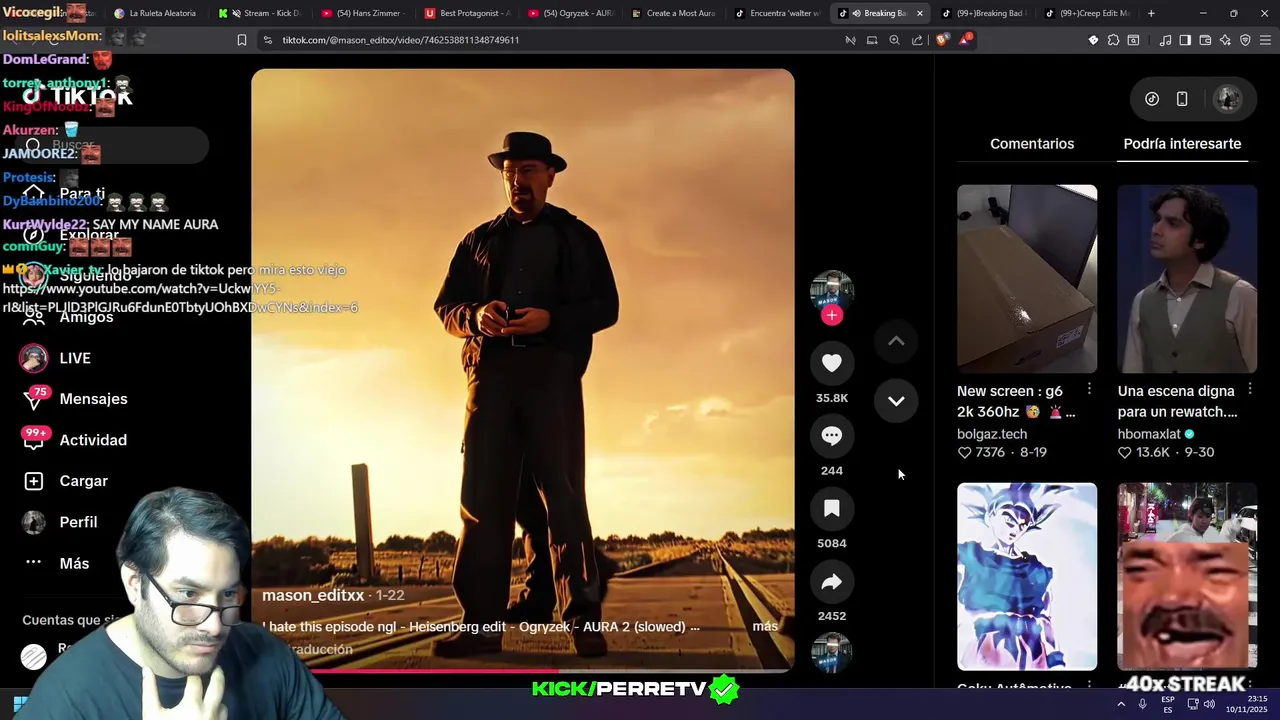Open options for Una escena digna video

1250,389
